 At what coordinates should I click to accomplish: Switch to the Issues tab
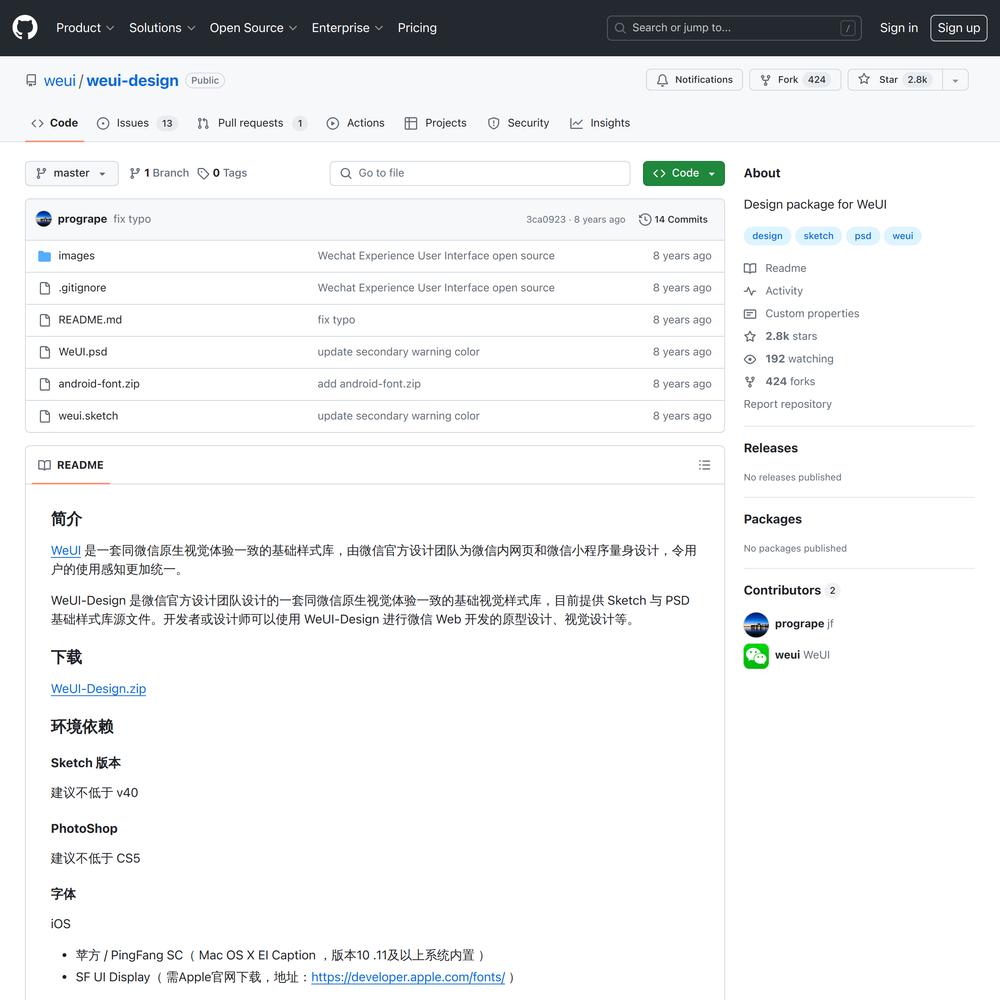(x=137, y=123)
